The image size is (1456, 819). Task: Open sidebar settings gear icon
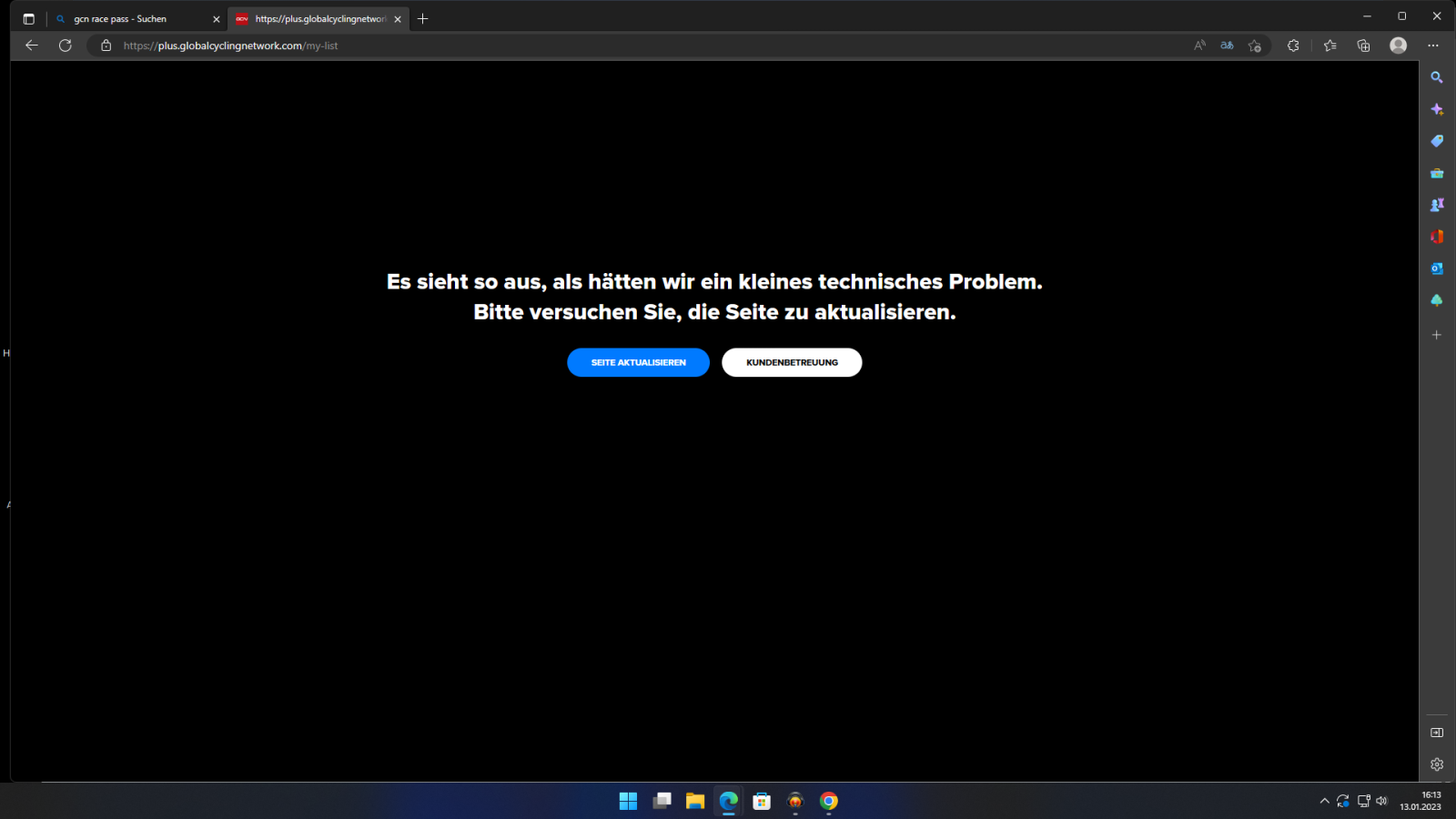(1437, 764)
